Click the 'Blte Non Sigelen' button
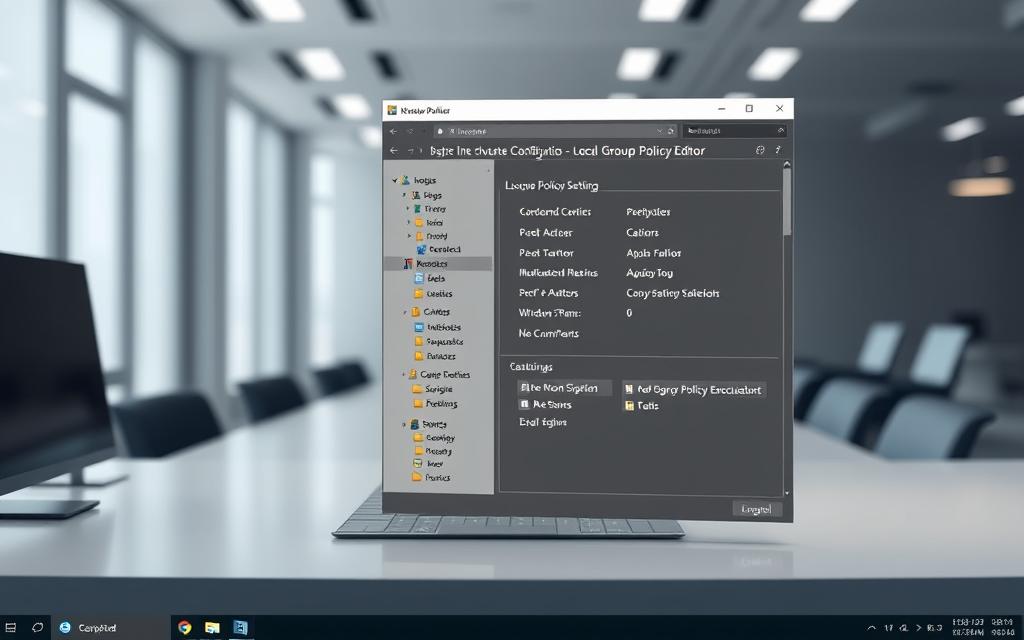 coord(564,388)
